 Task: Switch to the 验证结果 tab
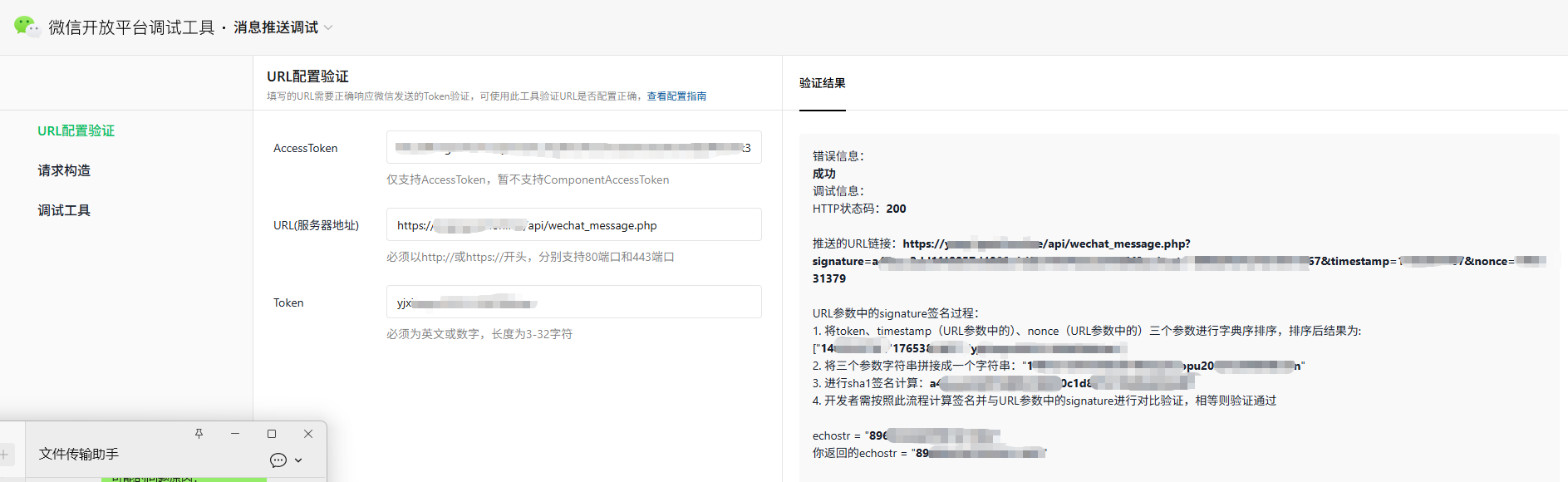(823, 83)
